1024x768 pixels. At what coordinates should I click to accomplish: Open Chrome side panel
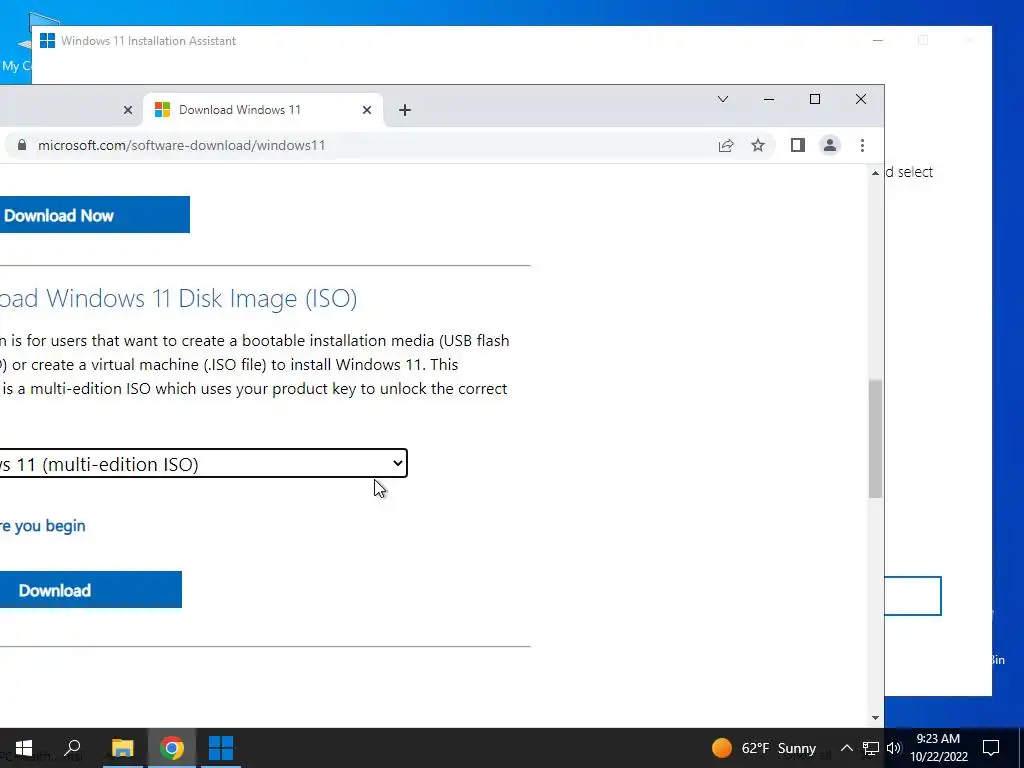[x=797, y=145]
